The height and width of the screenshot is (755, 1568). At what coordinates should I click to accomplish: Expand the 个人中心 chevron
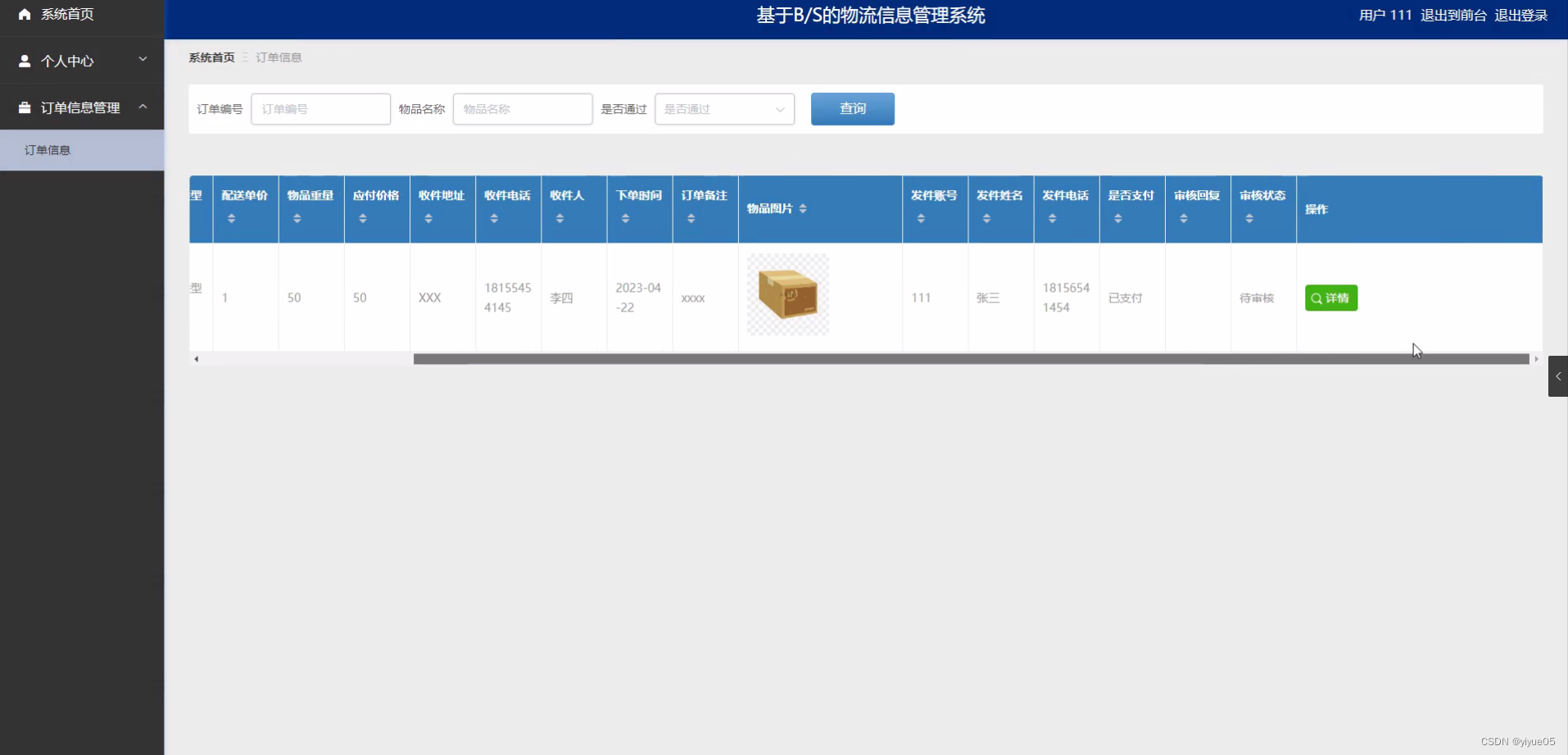(143, 59)
